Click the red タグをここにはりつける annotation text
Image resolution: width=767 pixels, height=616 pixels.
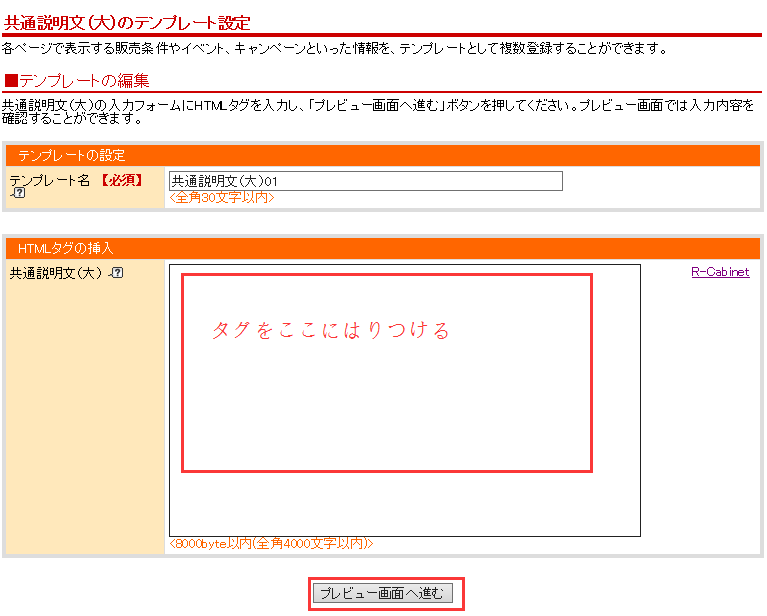coord(331,330)
